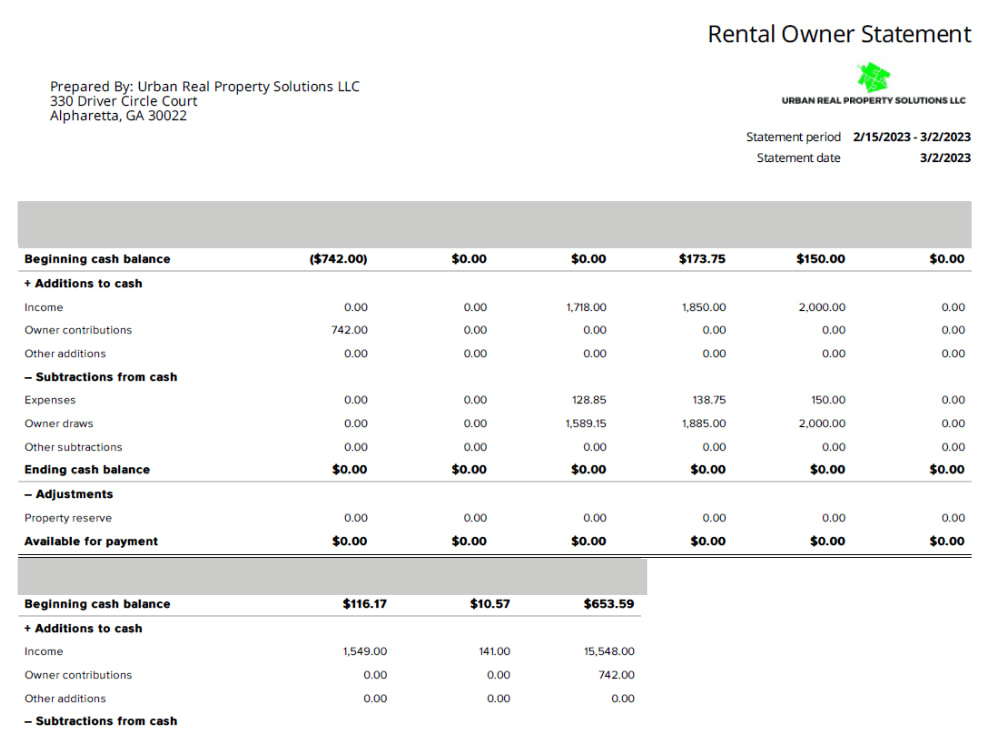Click the green Urban Real Property logo icon
The width and height of the screenshot is (1000, 750).
[x=873, y=77]
